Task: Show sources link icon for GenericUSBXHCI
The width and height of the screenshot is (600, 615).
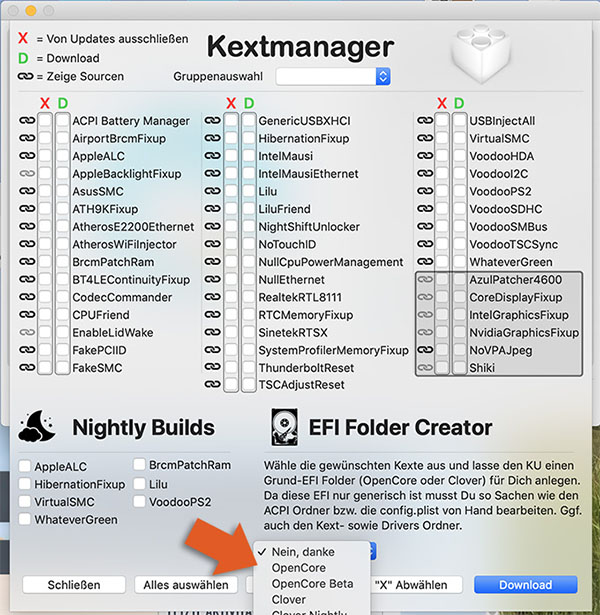Action: coord(213,120)
